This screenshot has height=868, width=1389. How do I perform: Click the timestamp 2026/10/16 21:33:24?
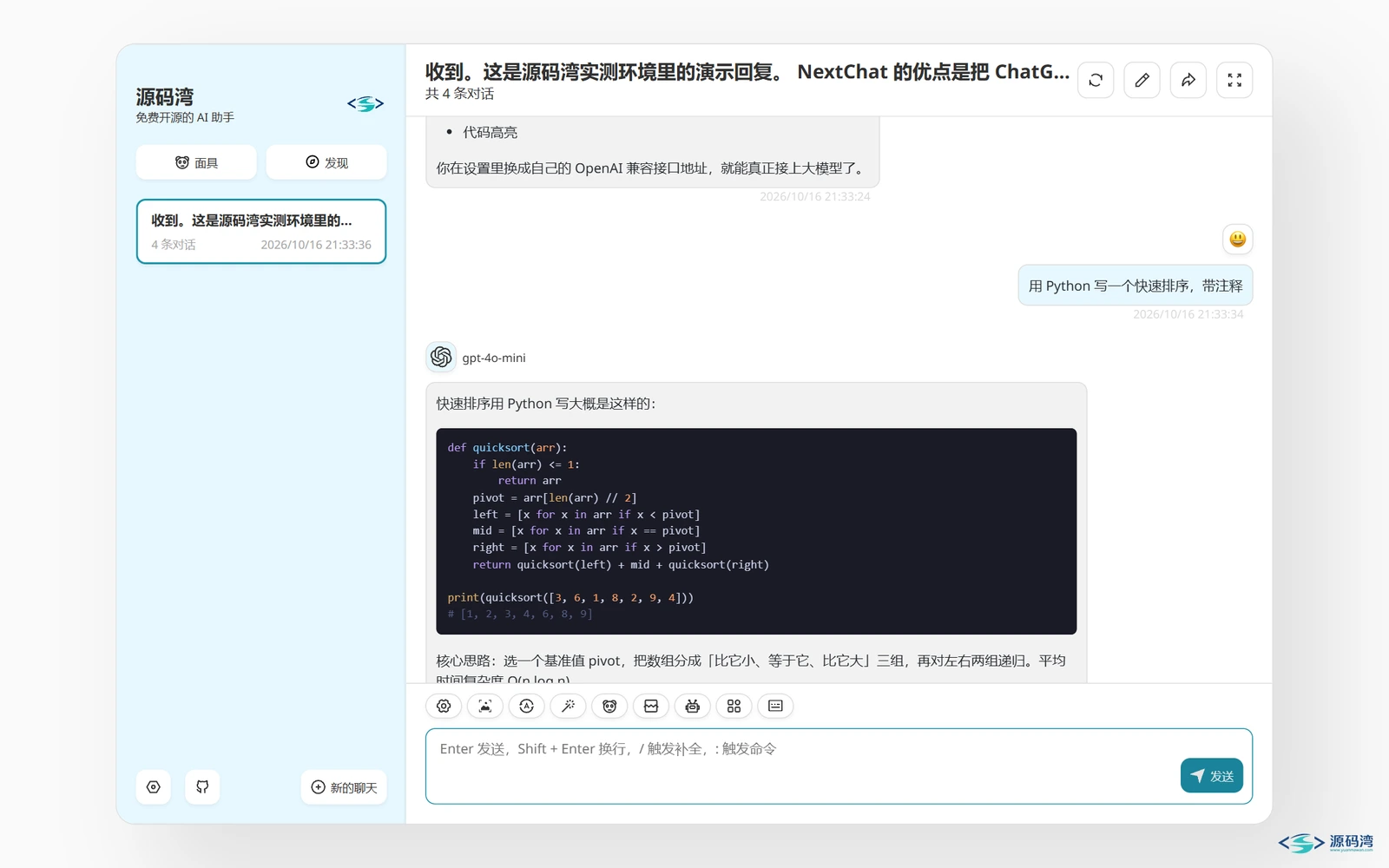point(814,197)
